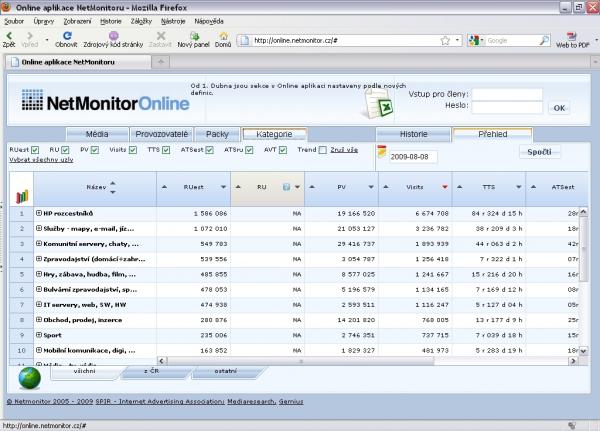Image resolution: width=600 pixels, height=431 pixels.
Task: Expand Komunitní servery, chaty row
Action: 39,243
